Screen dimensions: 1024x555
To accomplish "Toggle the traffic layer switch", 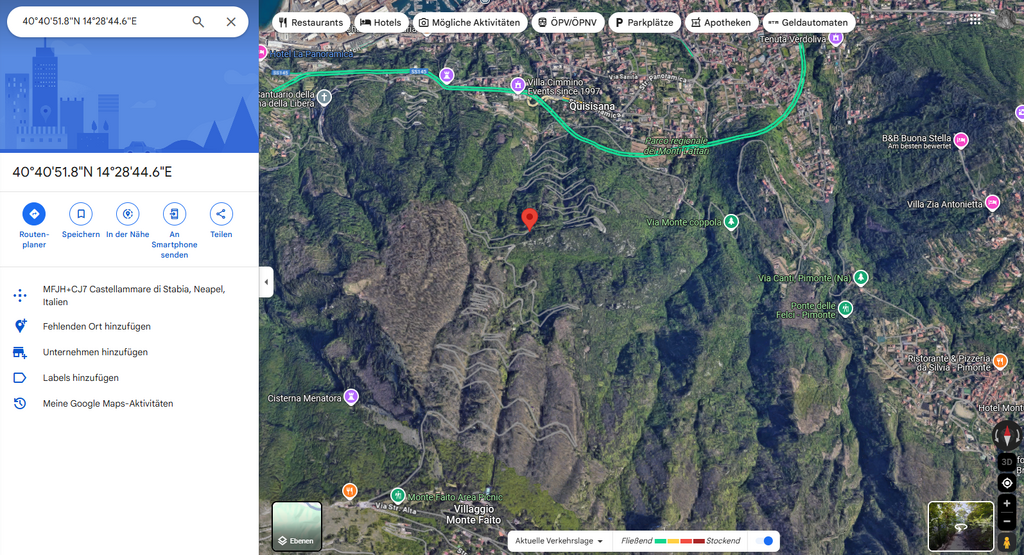I will coord(764,541).
